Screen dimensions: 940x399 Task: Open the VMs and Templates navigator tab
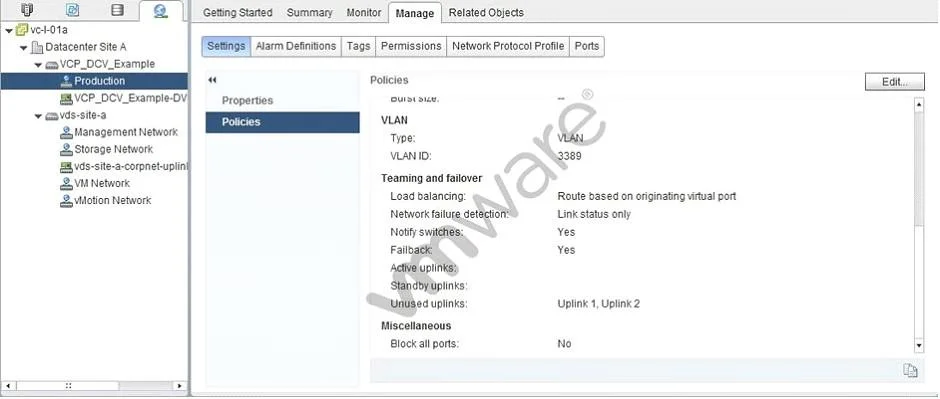(x=73, y=10)
